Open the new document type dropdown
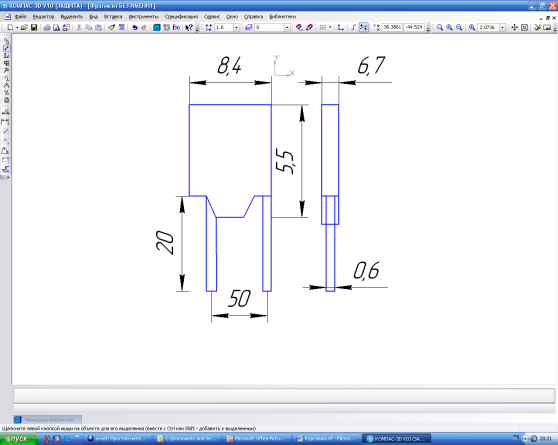 (17, 27)
